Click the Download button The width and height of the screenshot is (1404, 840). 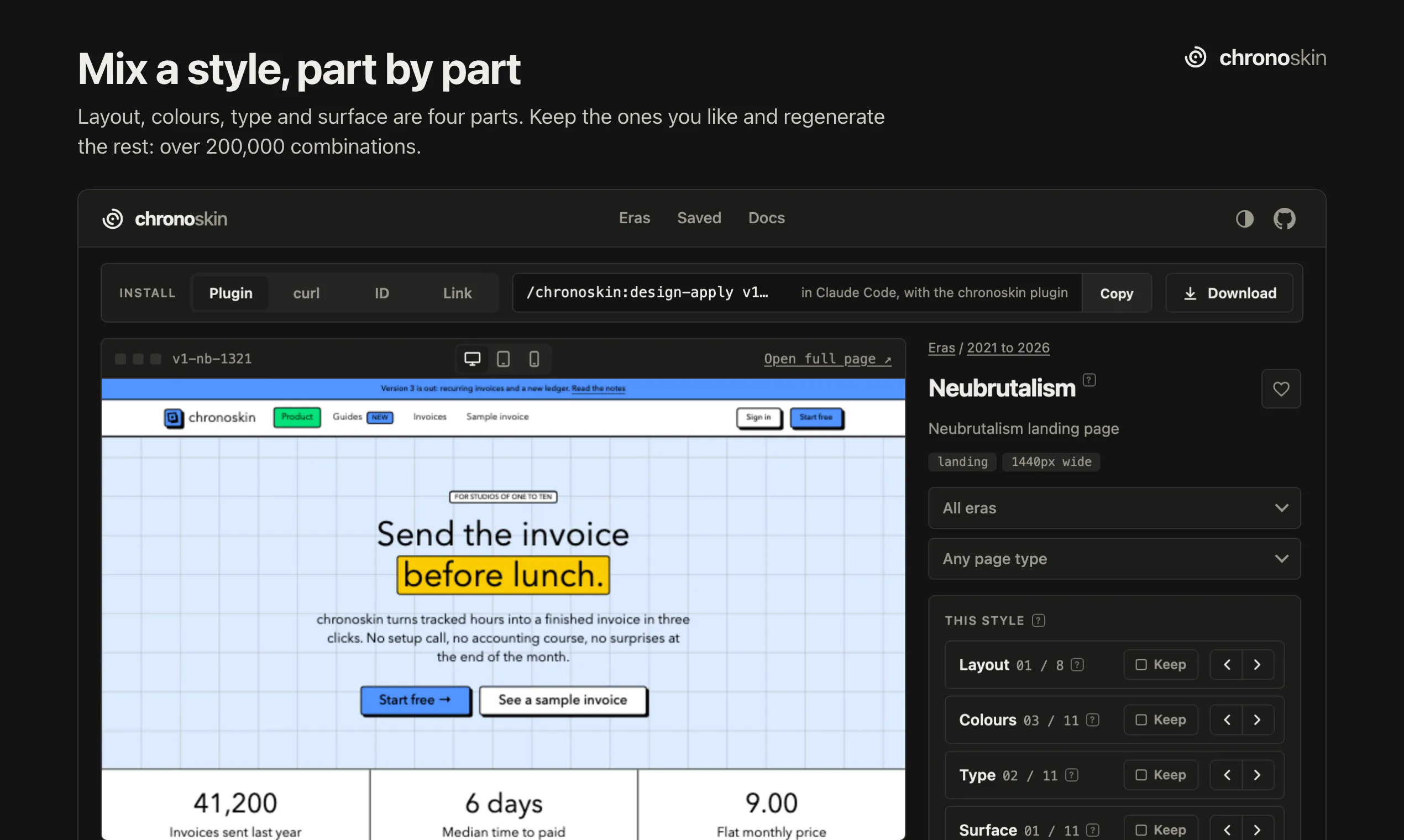point(1229,293)
